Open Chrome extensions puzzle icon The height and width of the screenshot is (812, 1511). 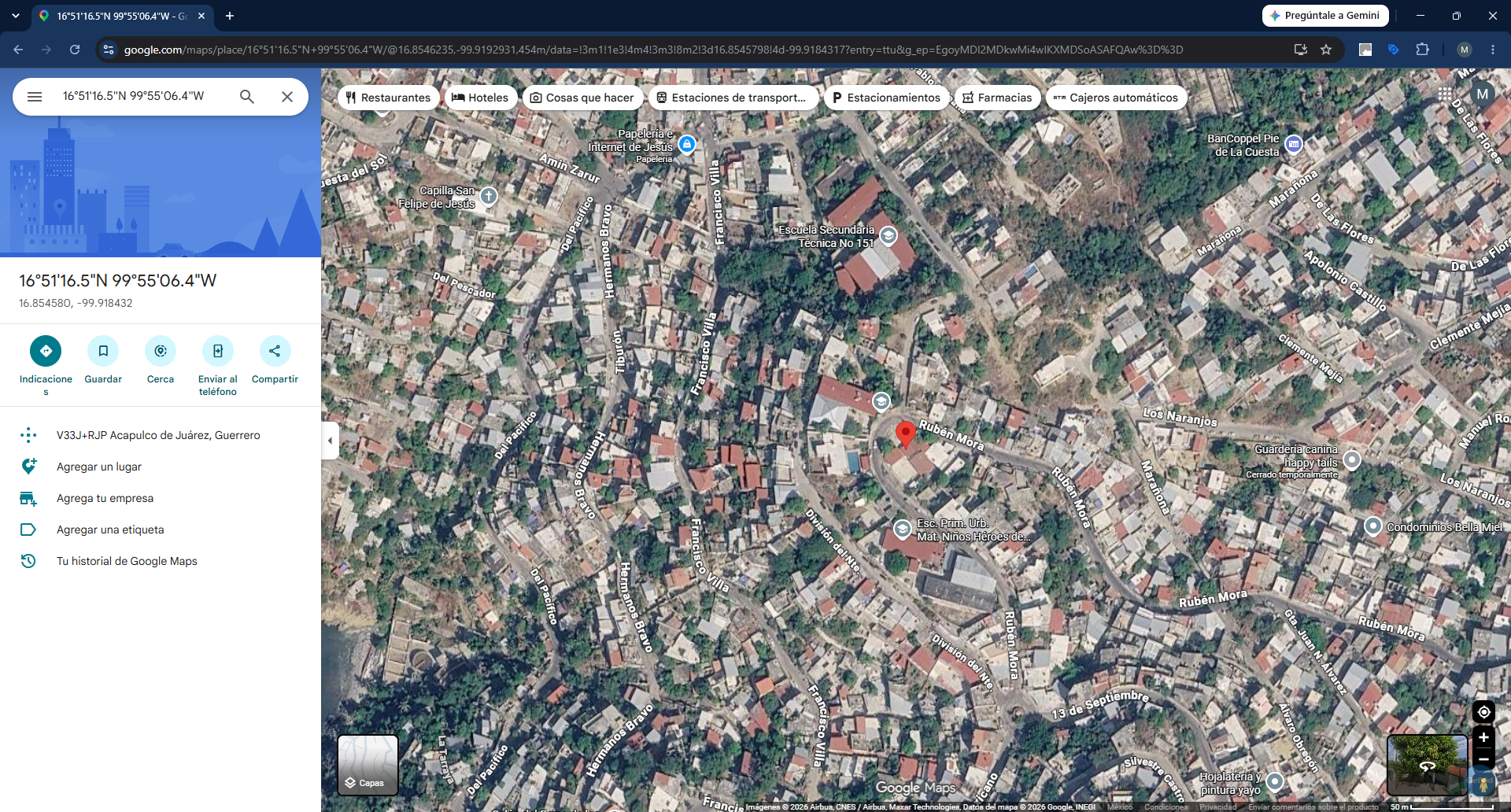(1422, 50)
